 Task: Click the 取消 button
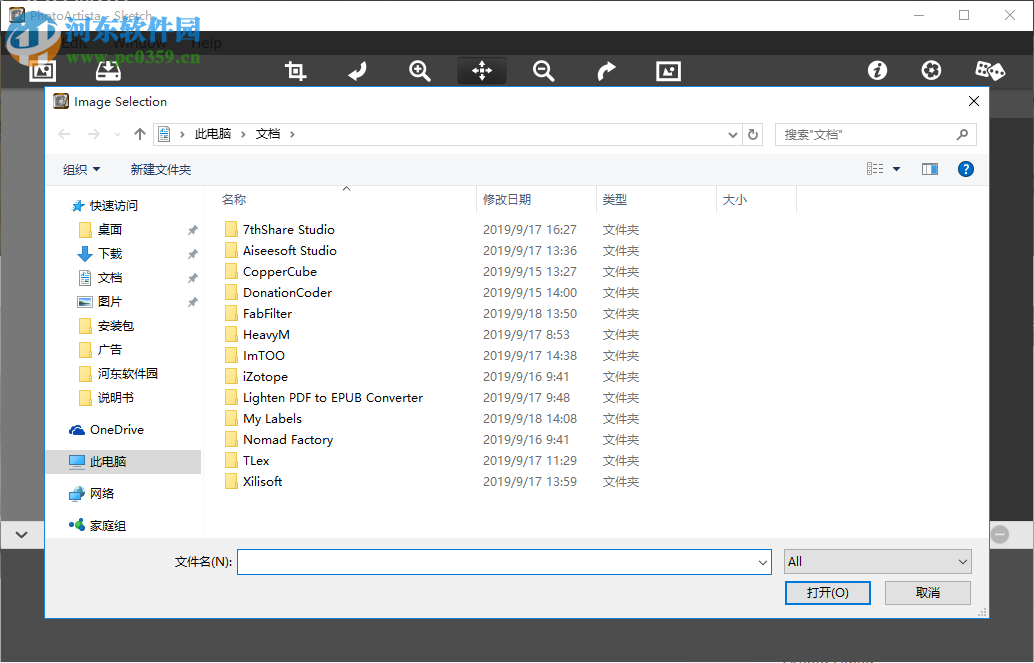(x=928, y=593)
